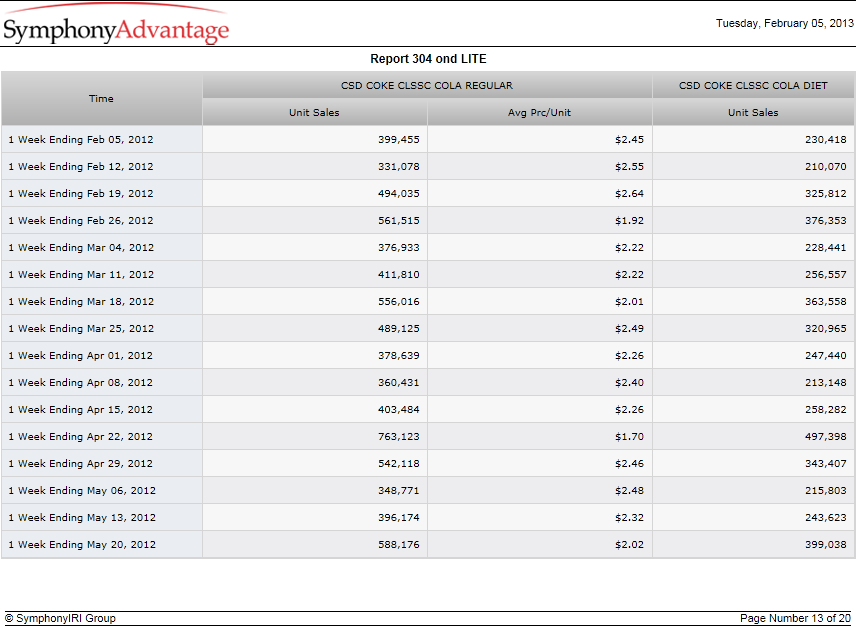
Task: Select row '1 Week Ending May 13, 2012'
Action: (427, 517)
